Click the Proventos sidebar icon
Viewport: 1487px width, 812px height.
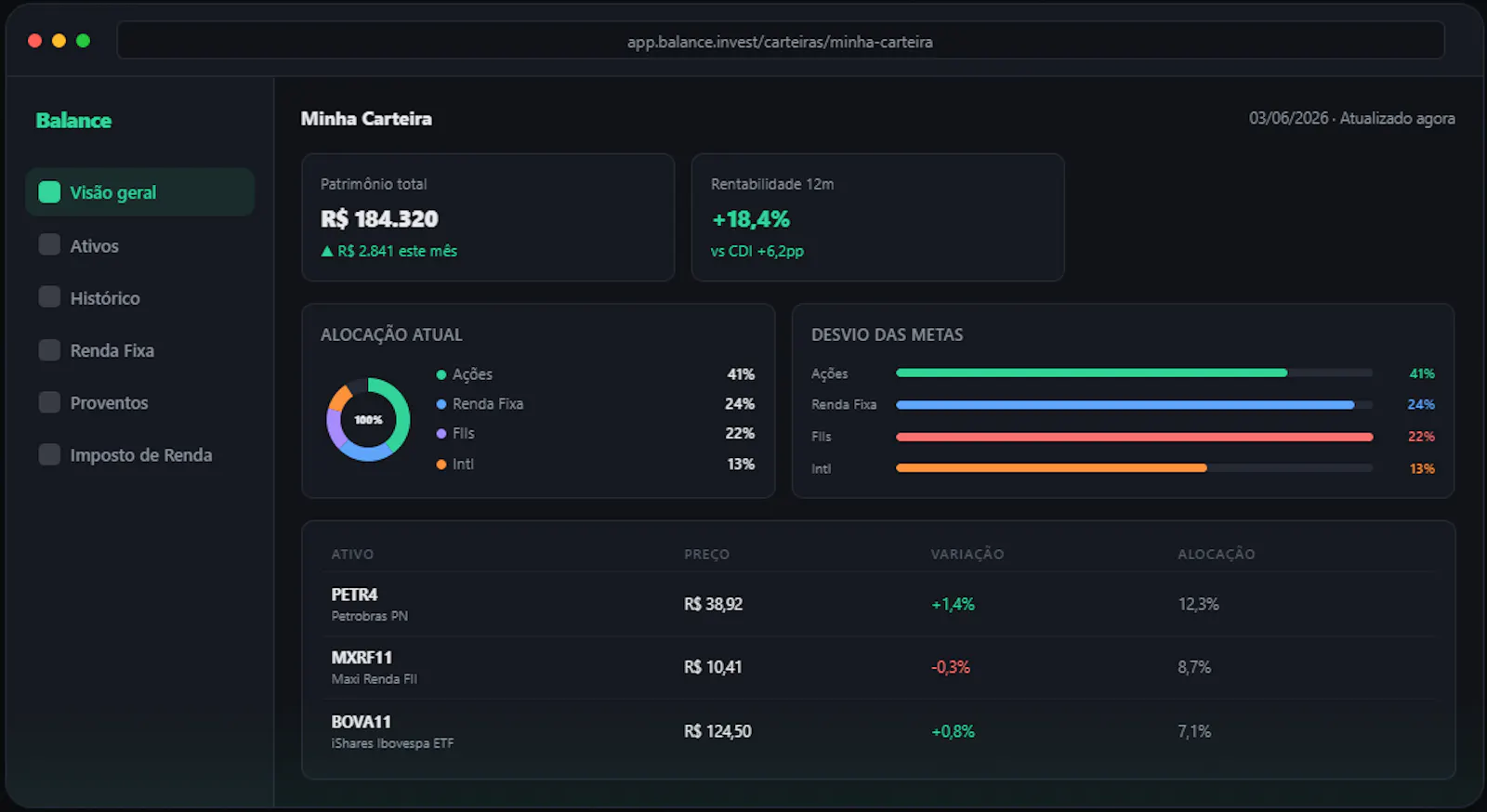click(x=49, y=401)
